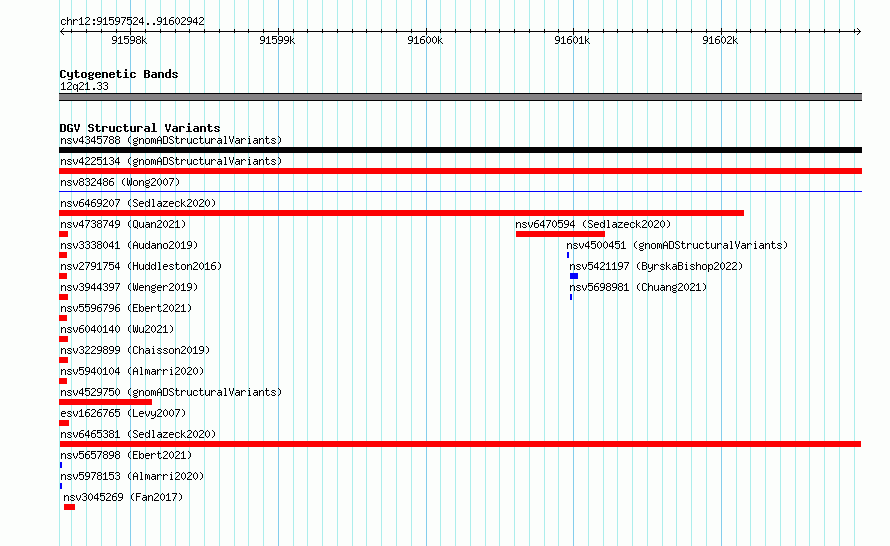The image size is (890, 546).
Task: Click the chr12:91597524..91602942 coordinate label
Action: [132, 22]
